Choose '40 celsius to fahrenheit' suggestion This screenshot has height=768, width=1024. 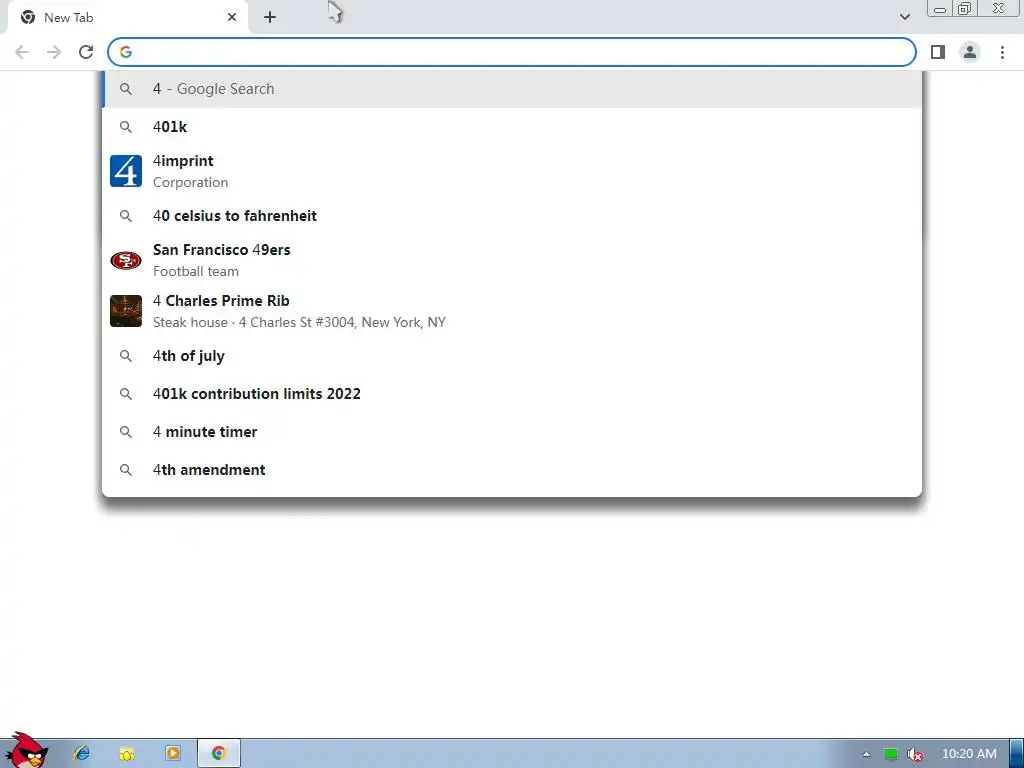pyautogui.click(x=512, y=216)
